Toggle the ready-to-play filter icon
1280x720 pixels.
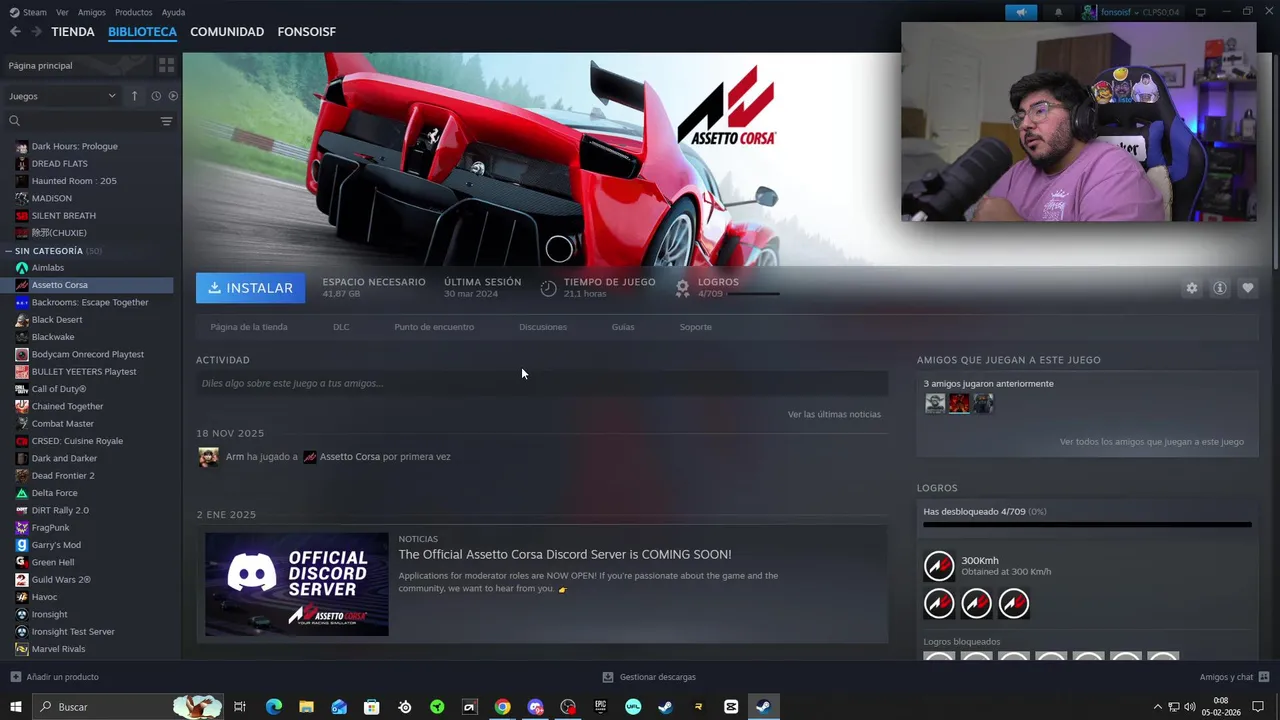coord(173,96)
